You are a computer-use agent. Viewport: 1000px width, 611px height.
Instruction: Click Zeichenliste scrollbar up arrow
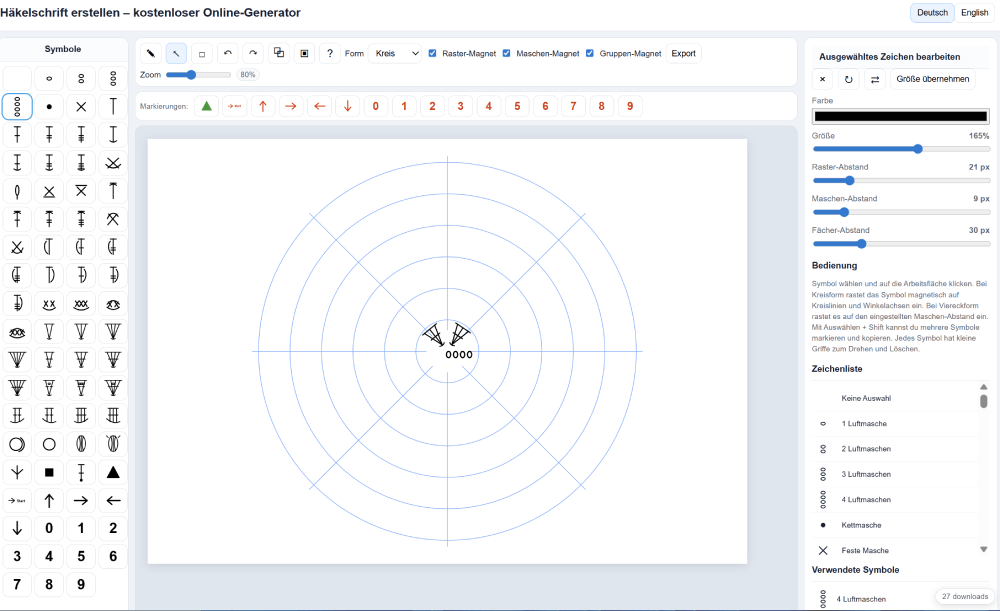[x=983, y=387]
